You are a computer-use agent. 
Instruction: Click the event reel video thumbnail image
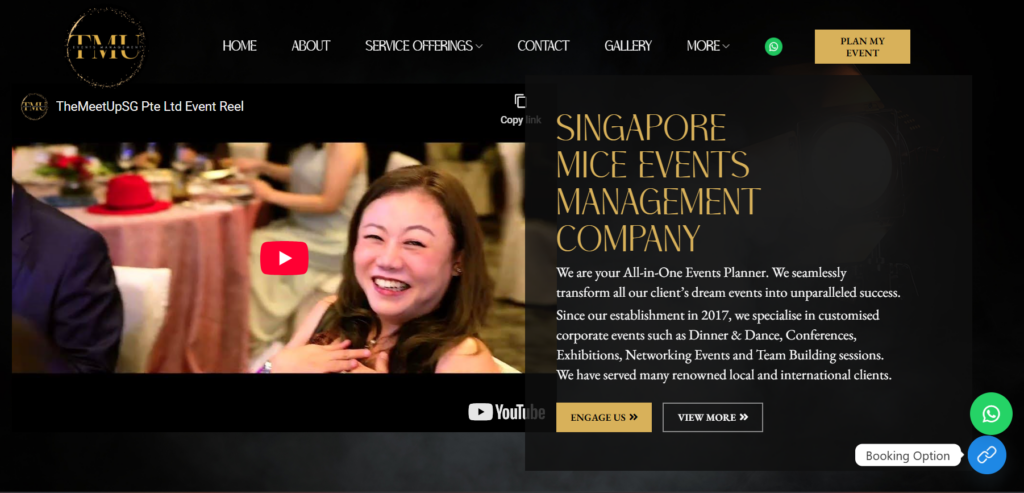coord(268,258)
